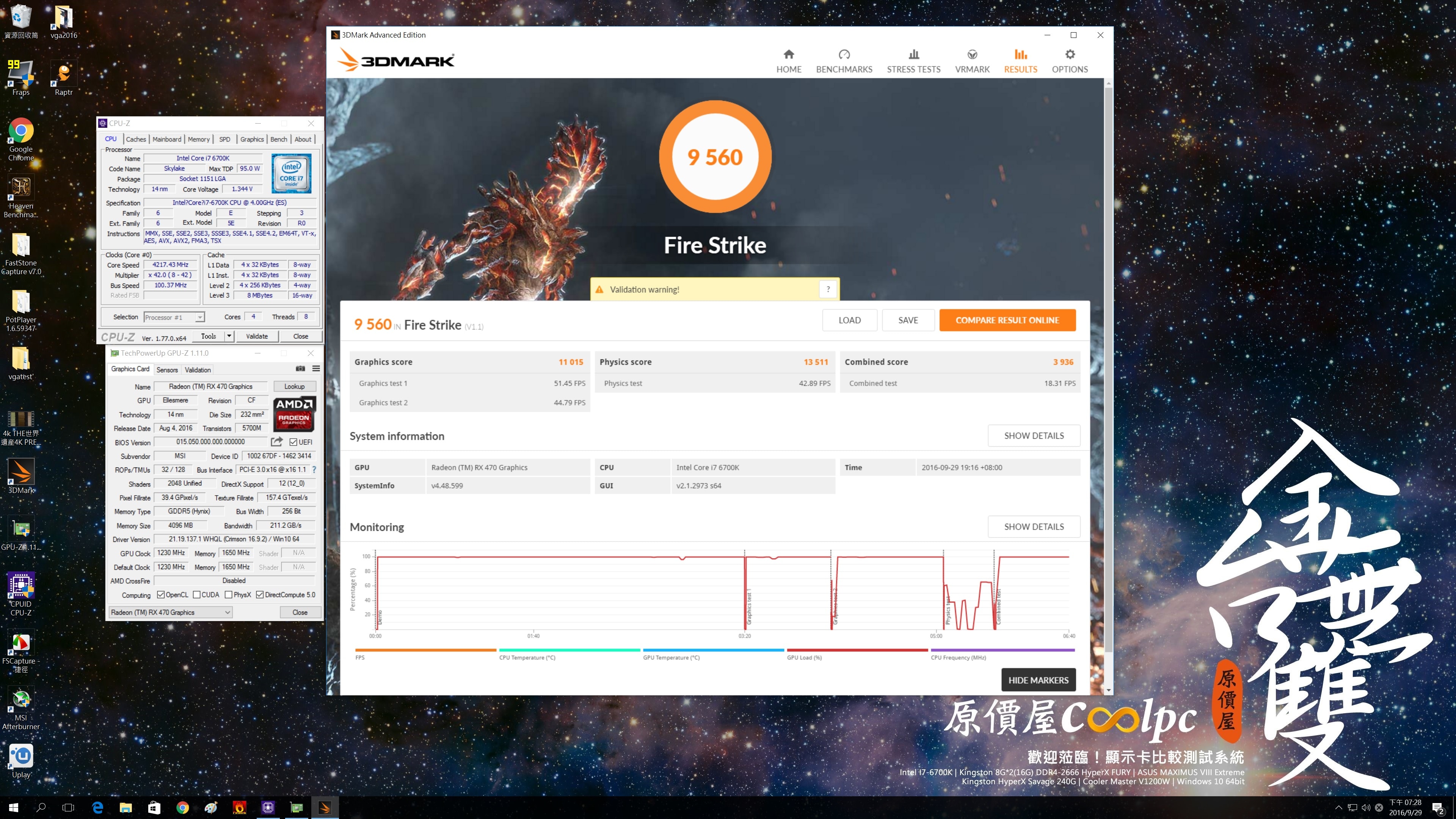This screenshot has height=819, width=1456.
Task: Expand the Radeon RX 470 Graphics dropdown
Action: [227, 612]
